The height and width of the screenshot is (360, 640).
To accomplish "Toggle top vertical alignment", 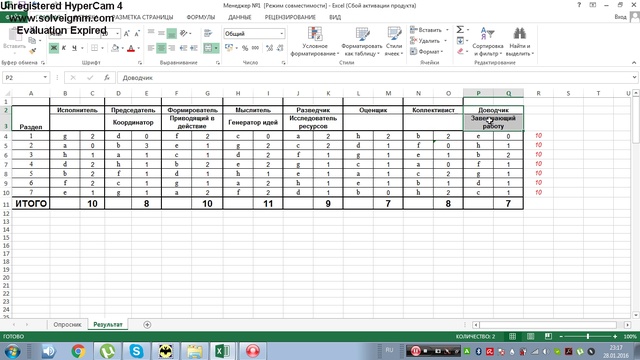I will [x=151, y=33].
